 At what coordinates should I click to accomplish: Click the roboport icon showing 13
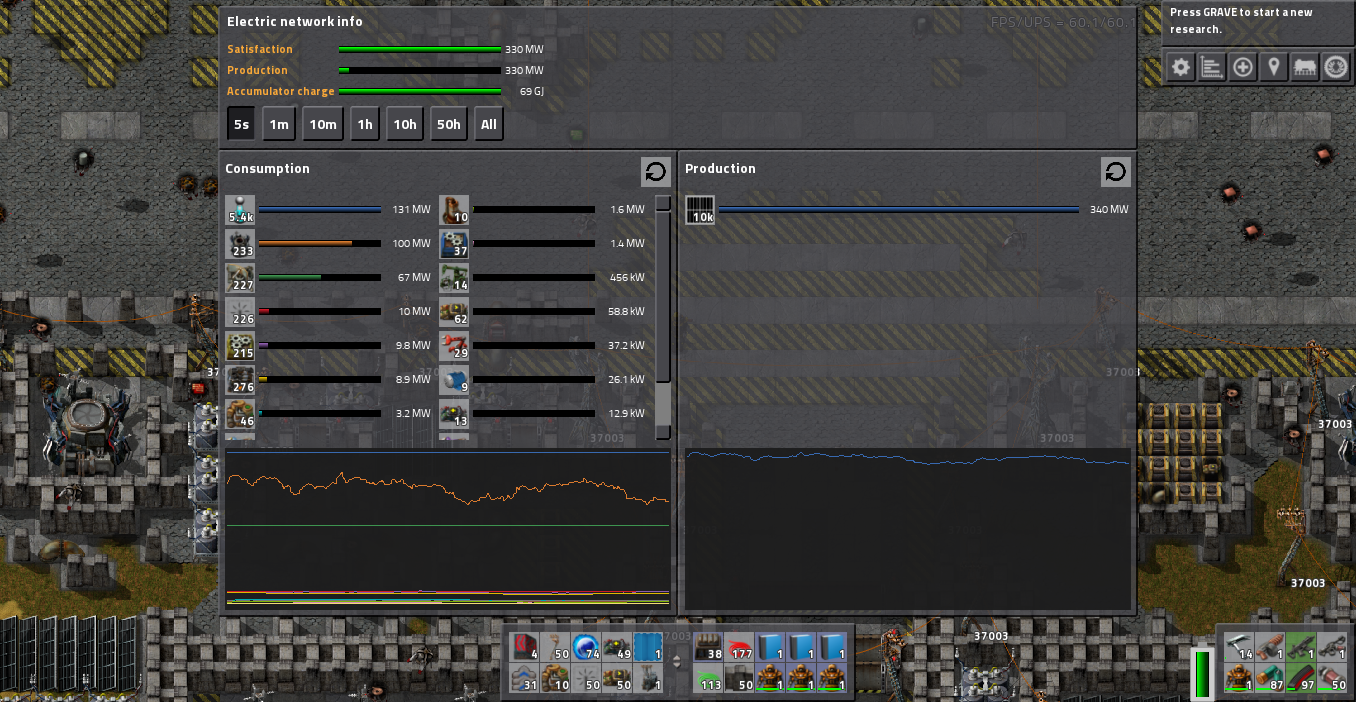(454, 414)
